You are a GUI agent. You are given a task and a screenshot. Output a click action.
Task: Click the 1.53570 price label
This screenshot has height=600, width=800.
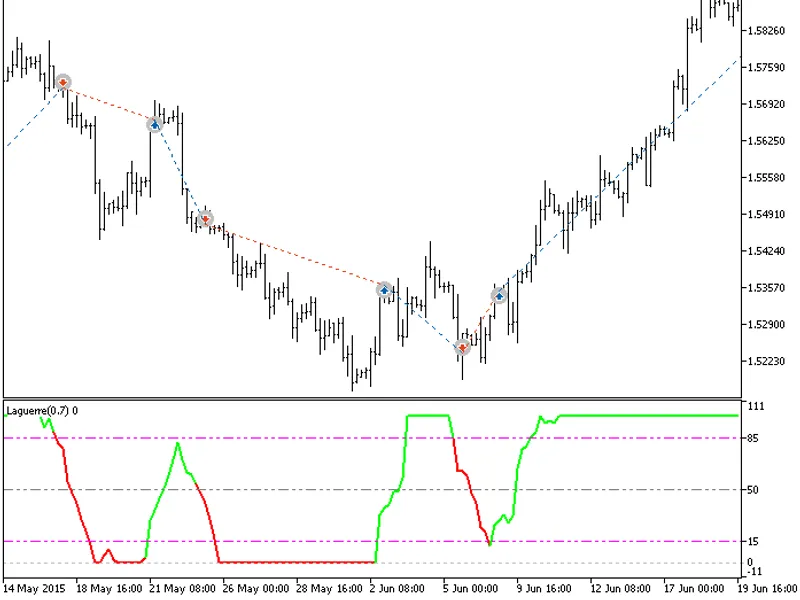(x=766, y=288)
